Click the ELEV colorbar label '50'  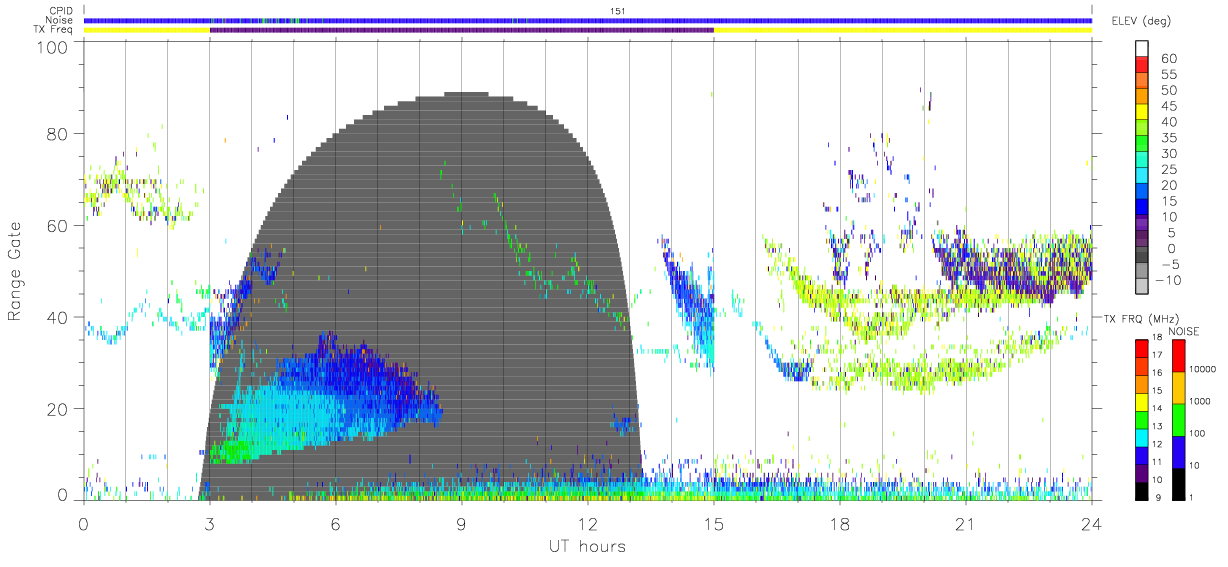[1169, 90]
